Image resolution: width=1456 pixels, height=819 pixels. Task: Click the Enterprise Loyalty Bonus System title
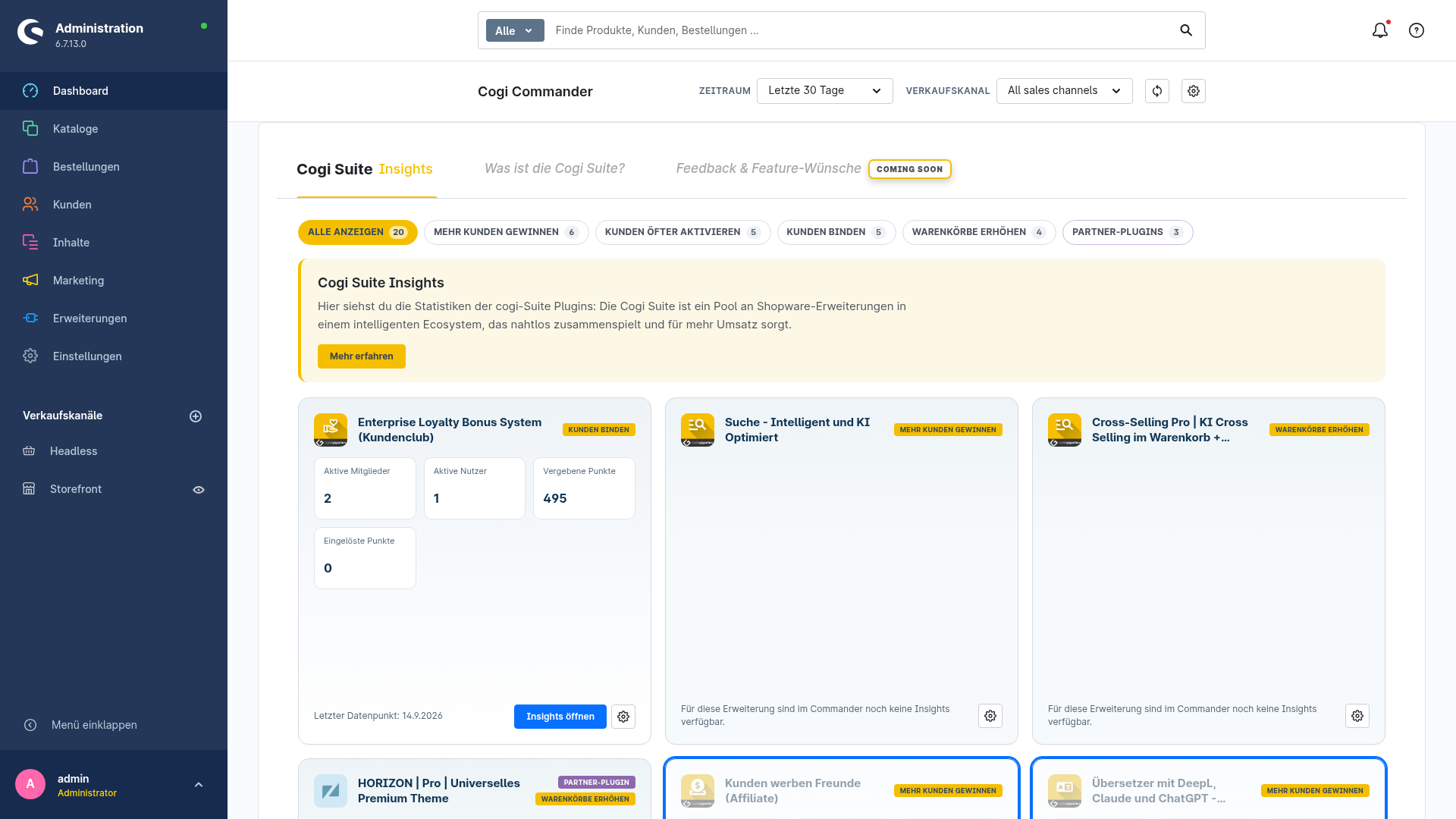[x=450, y=430]
